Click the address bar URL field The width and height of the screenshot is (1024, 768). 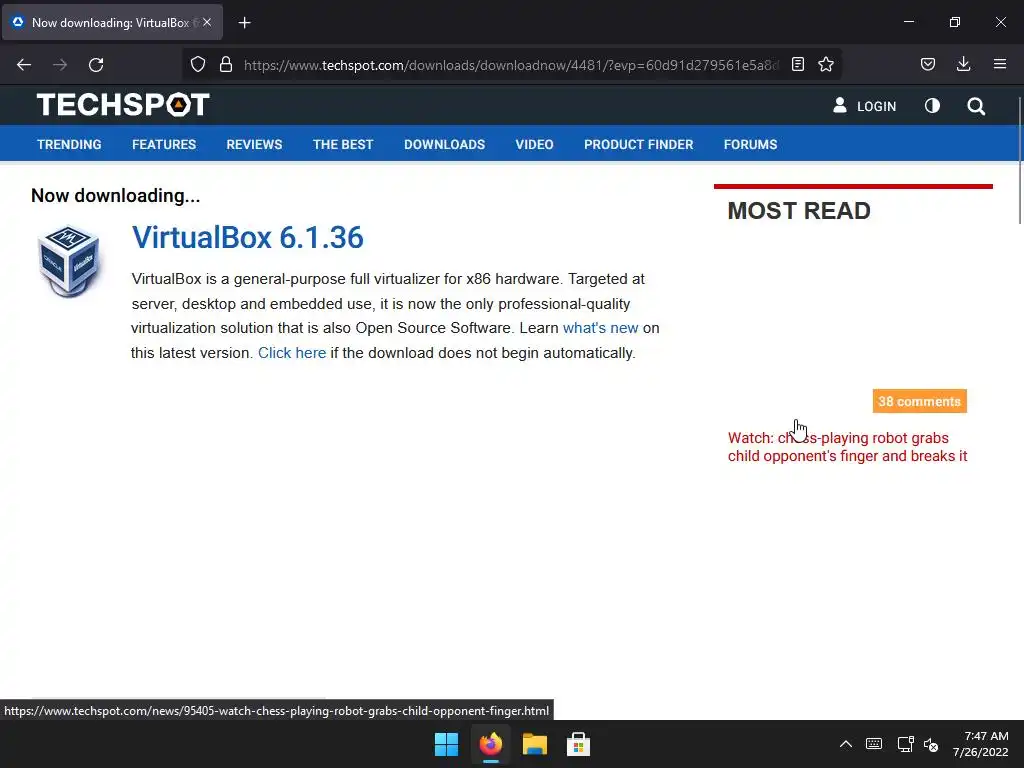click(511, 65)
